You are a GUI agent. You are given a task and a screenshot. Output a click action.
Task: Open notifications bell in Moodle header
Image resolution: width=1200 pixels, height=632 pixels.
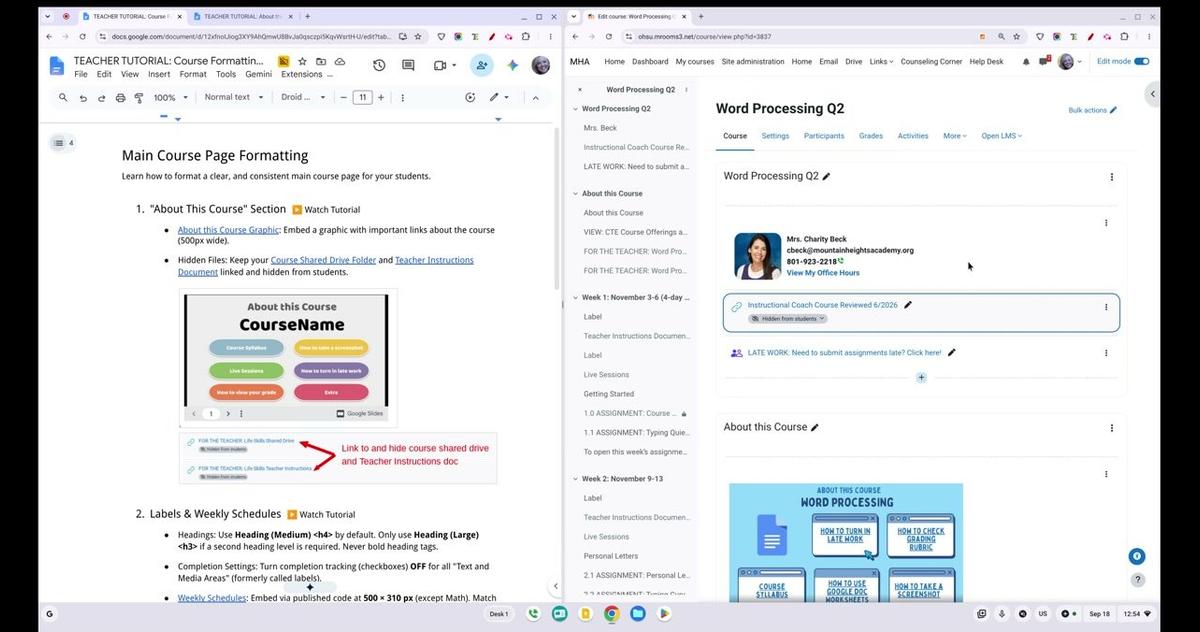click(1026, 62)
